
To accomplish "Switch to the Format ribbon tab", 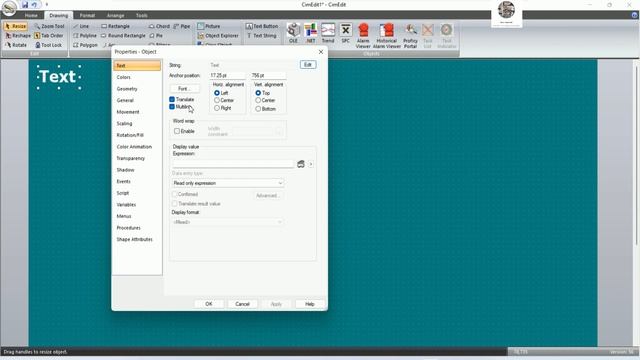I will click(87, 16).
